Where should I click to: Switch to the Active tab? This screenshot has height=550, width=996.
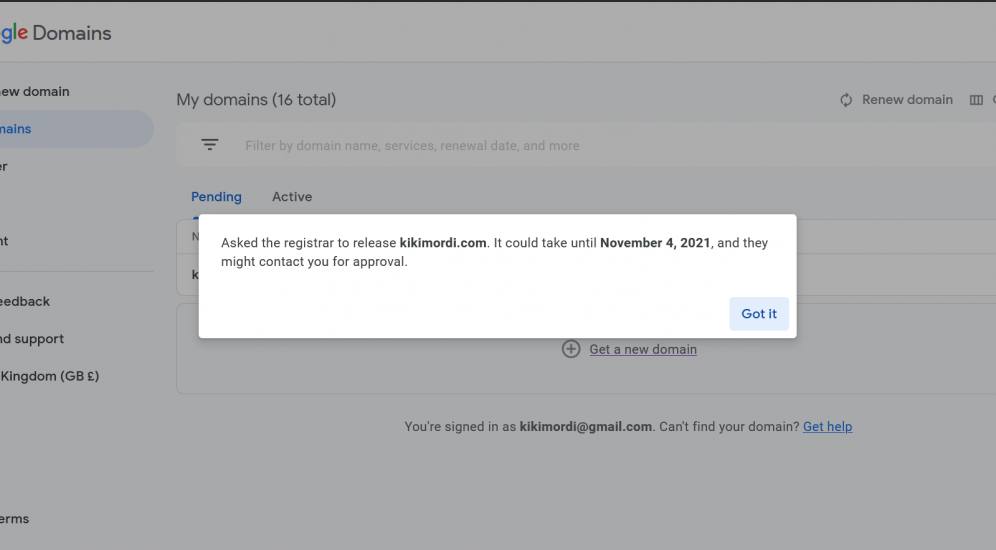[x=292, y=197]
